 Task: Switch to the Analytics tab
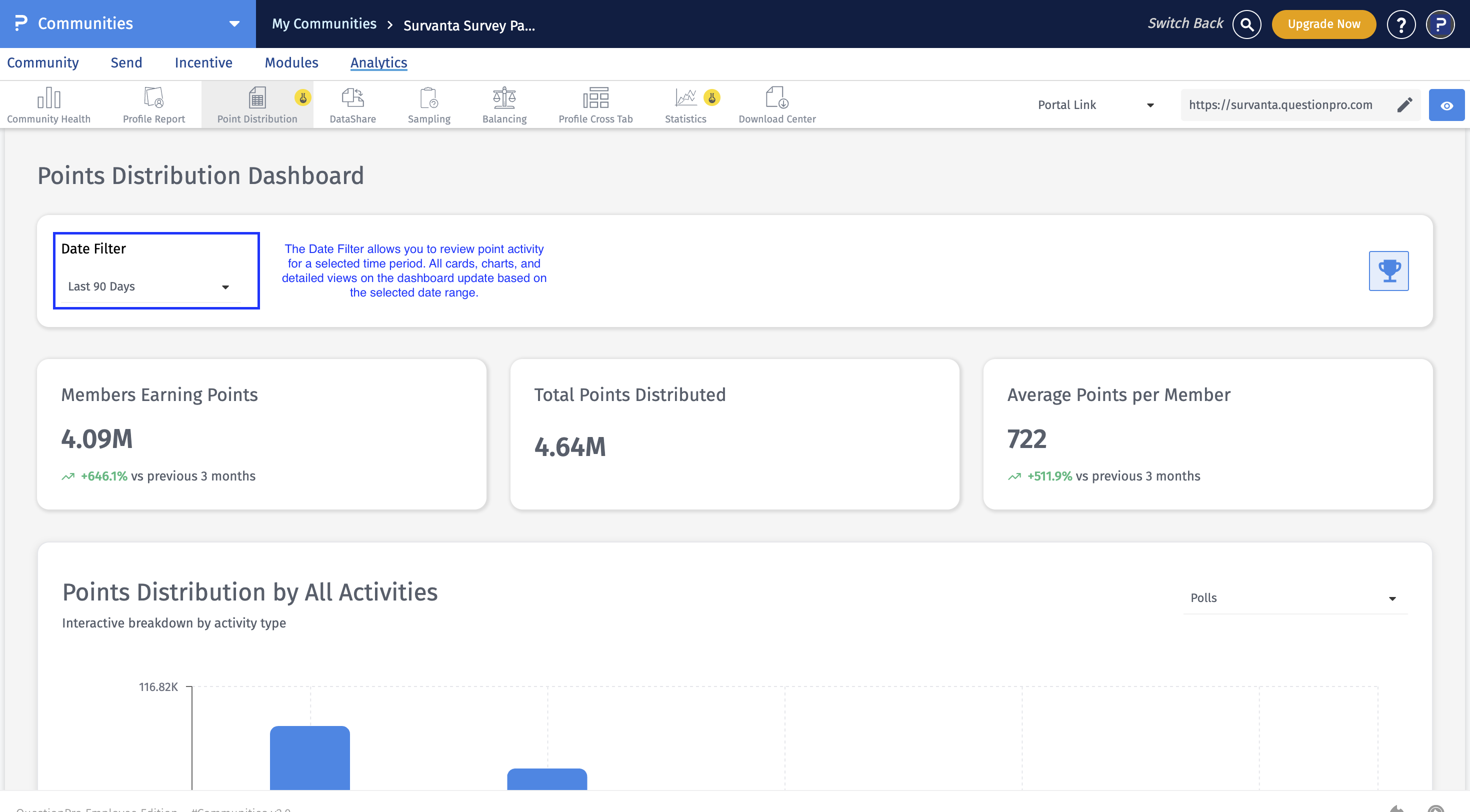tap(378, 63)
